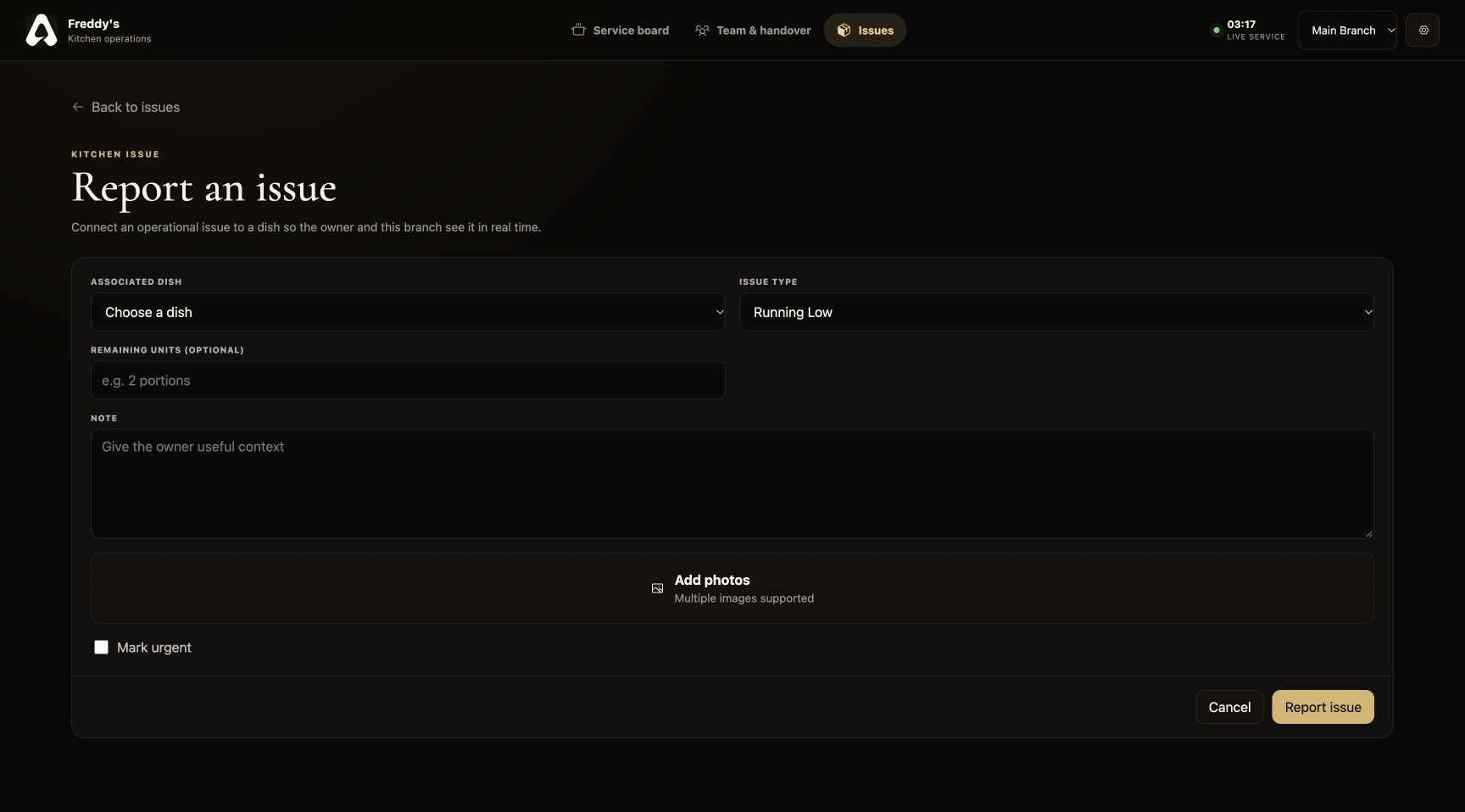Click the green live service indicator
The image size is (1465, 812).
point(1216,31)
